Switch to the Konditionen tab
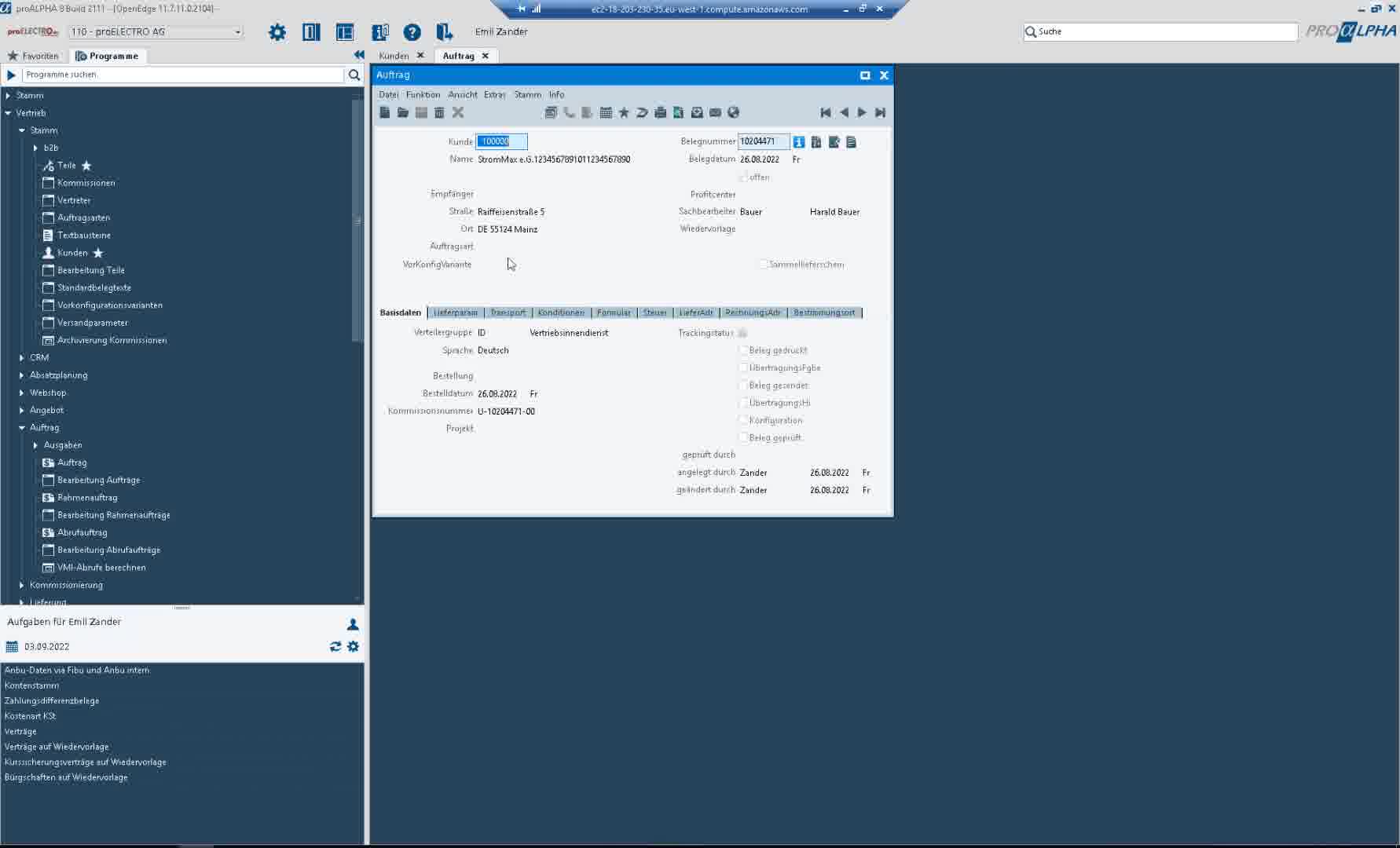The height and width of the screenshot is (848, 1400). 561,313
